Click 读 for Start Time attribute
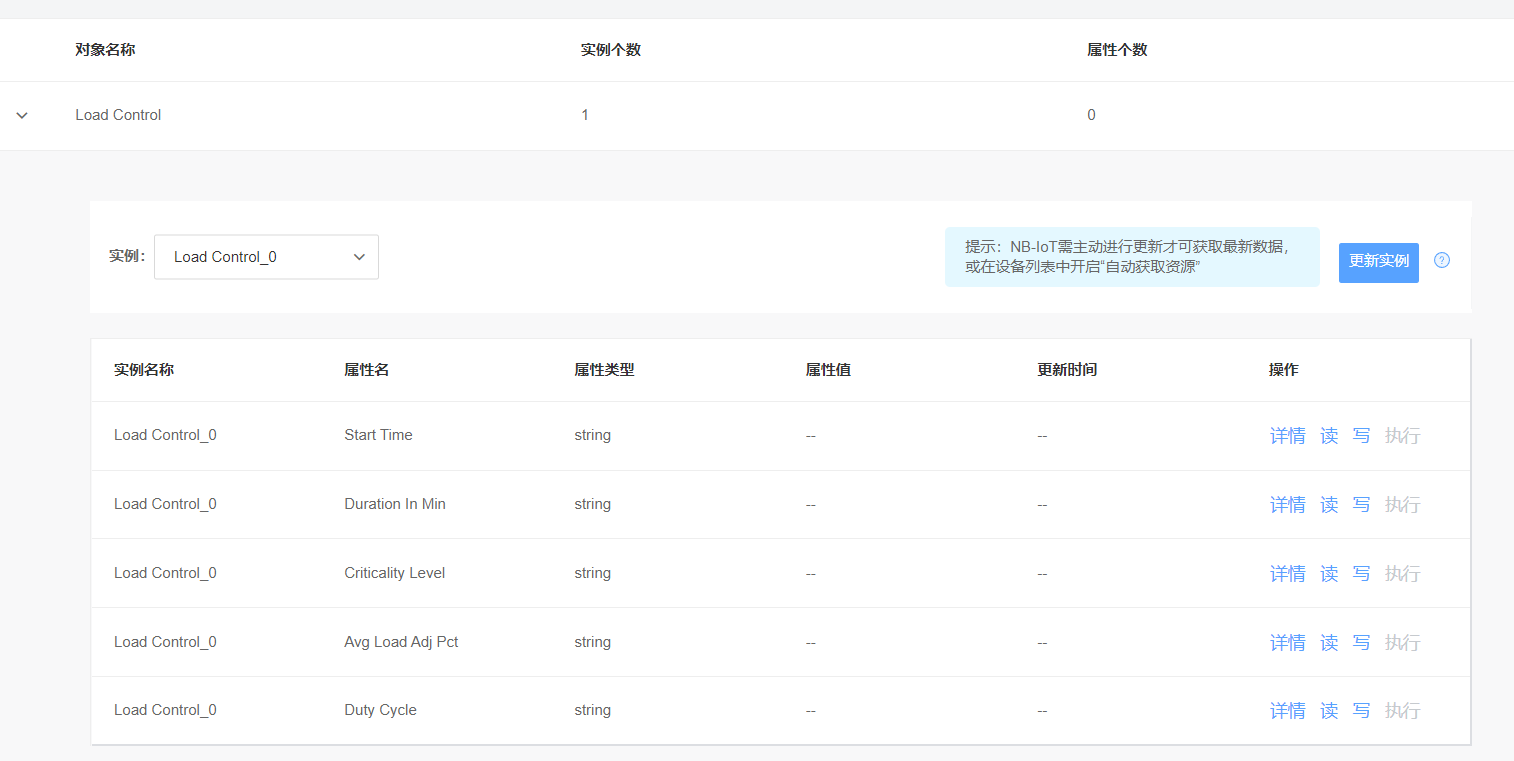The image size is (1514, 761). [x=1329, y=436]
